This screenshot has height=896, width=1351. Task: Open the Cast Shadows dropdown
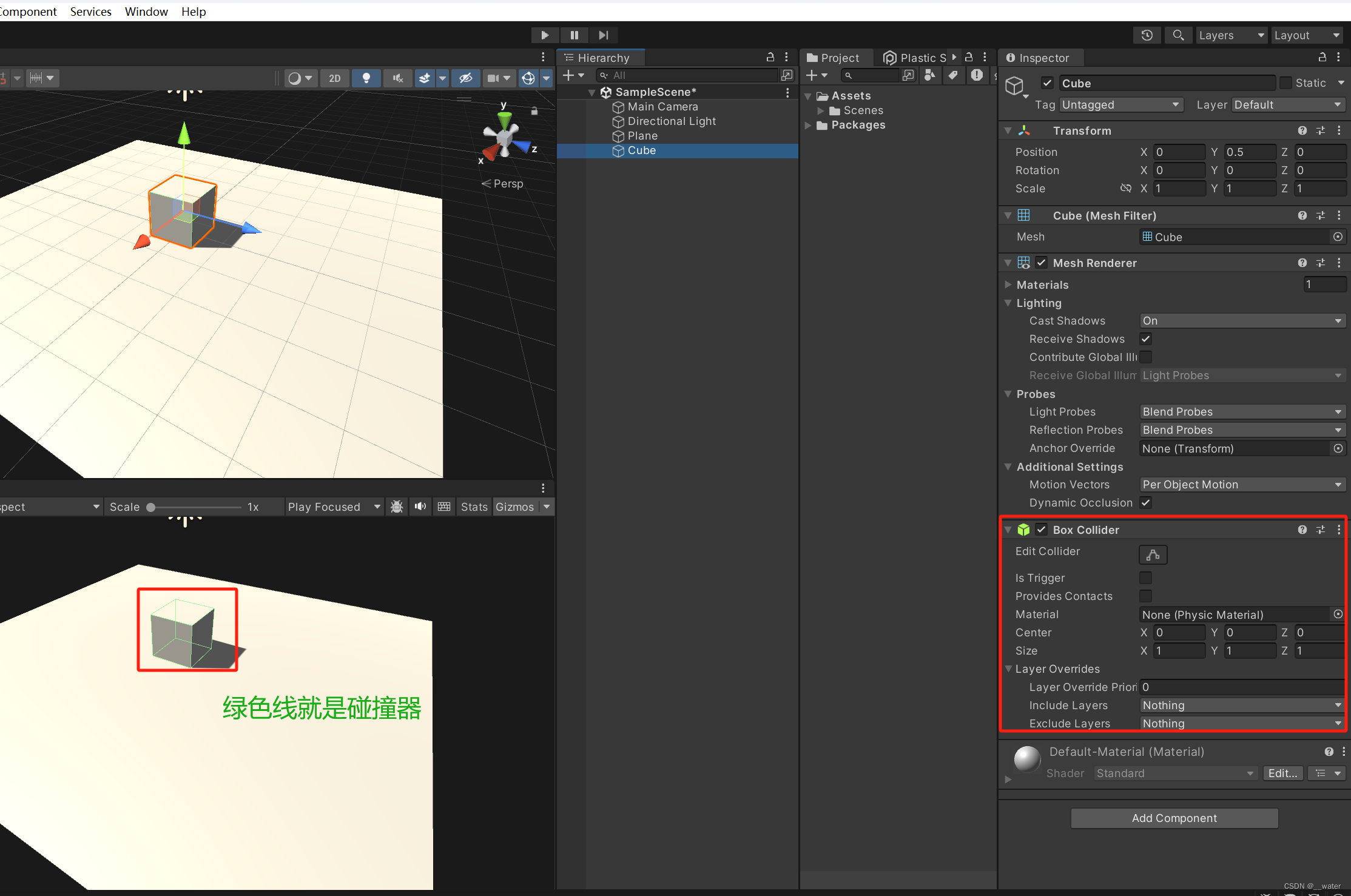1241,320
